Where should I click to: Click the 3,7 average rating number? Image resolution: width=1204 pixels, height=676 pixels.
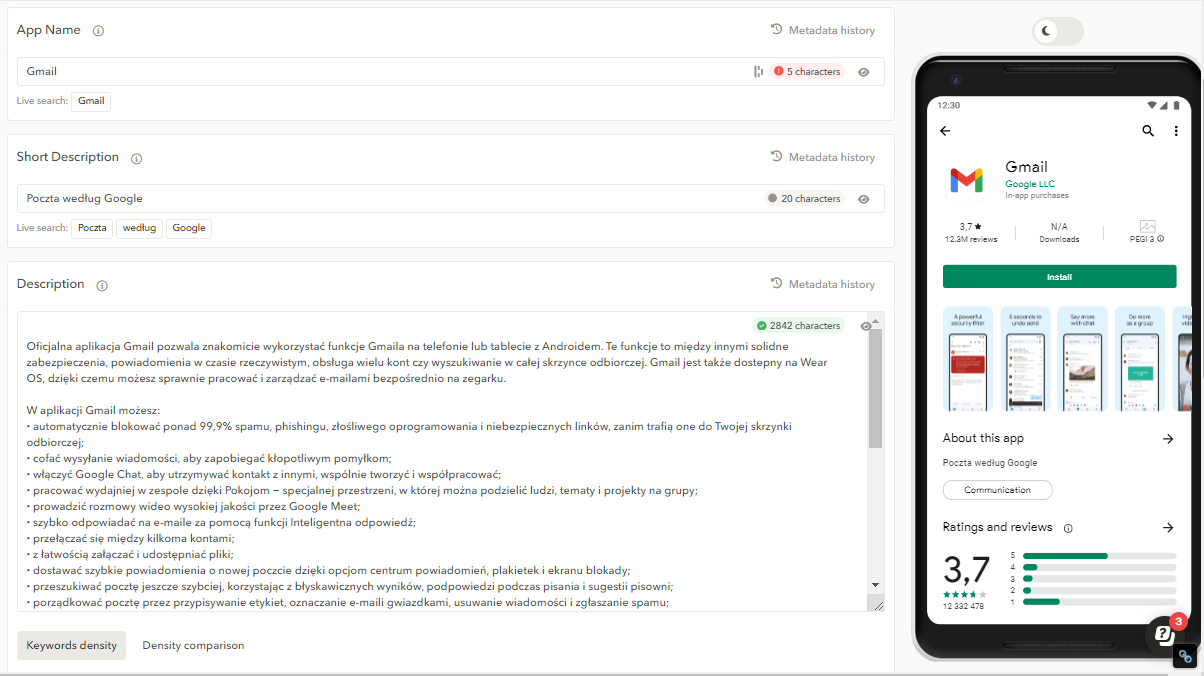click(966, 570)
